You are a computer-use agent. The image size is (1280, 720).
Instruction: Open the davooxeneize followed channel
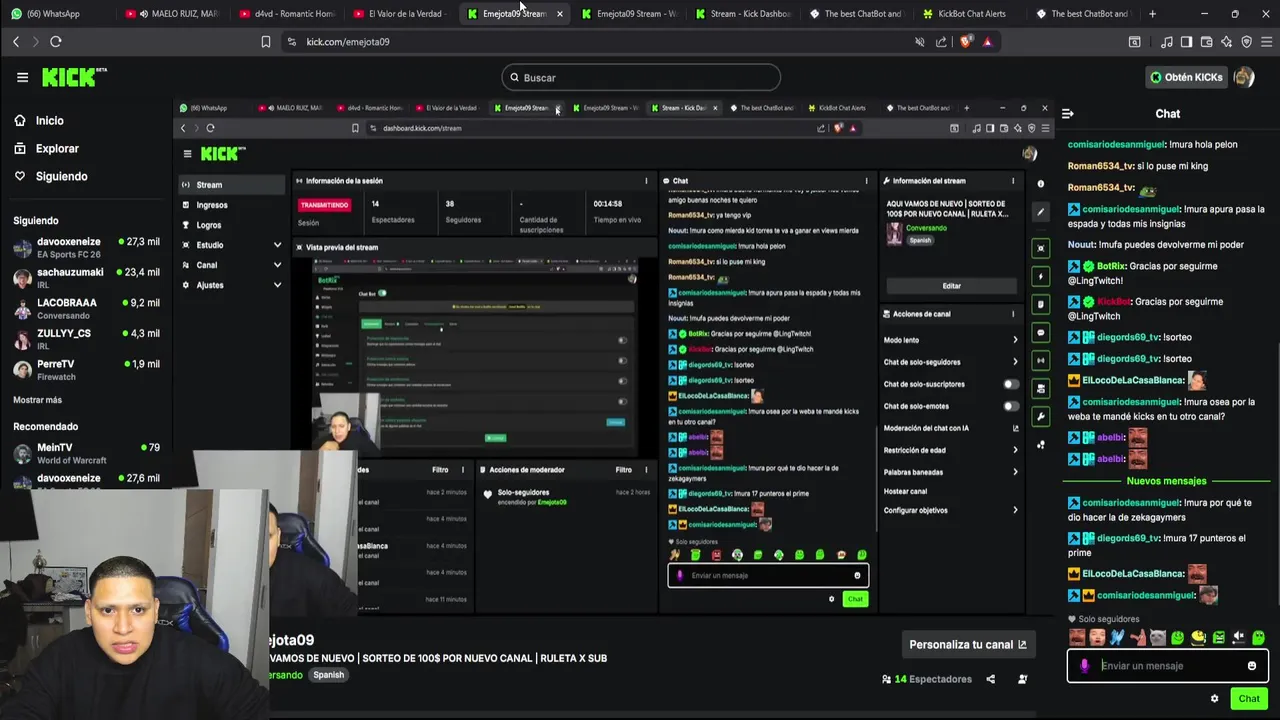click(86, 246)
